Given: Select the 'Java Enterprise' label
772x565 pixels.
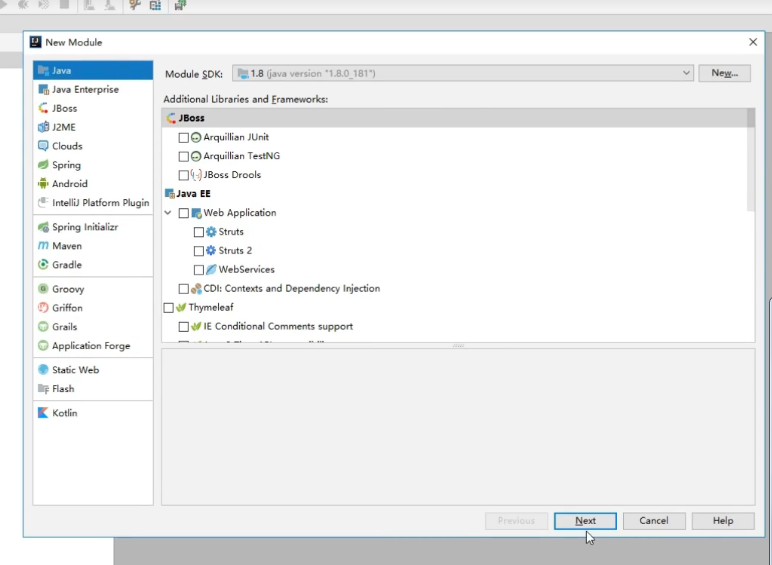Looking at the screenshot, I should (85, 90).
